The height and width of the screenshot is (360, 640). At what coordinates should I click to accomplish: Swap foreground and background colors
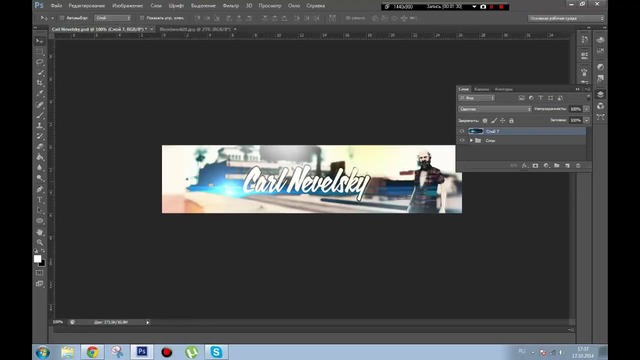pos(43,252)
